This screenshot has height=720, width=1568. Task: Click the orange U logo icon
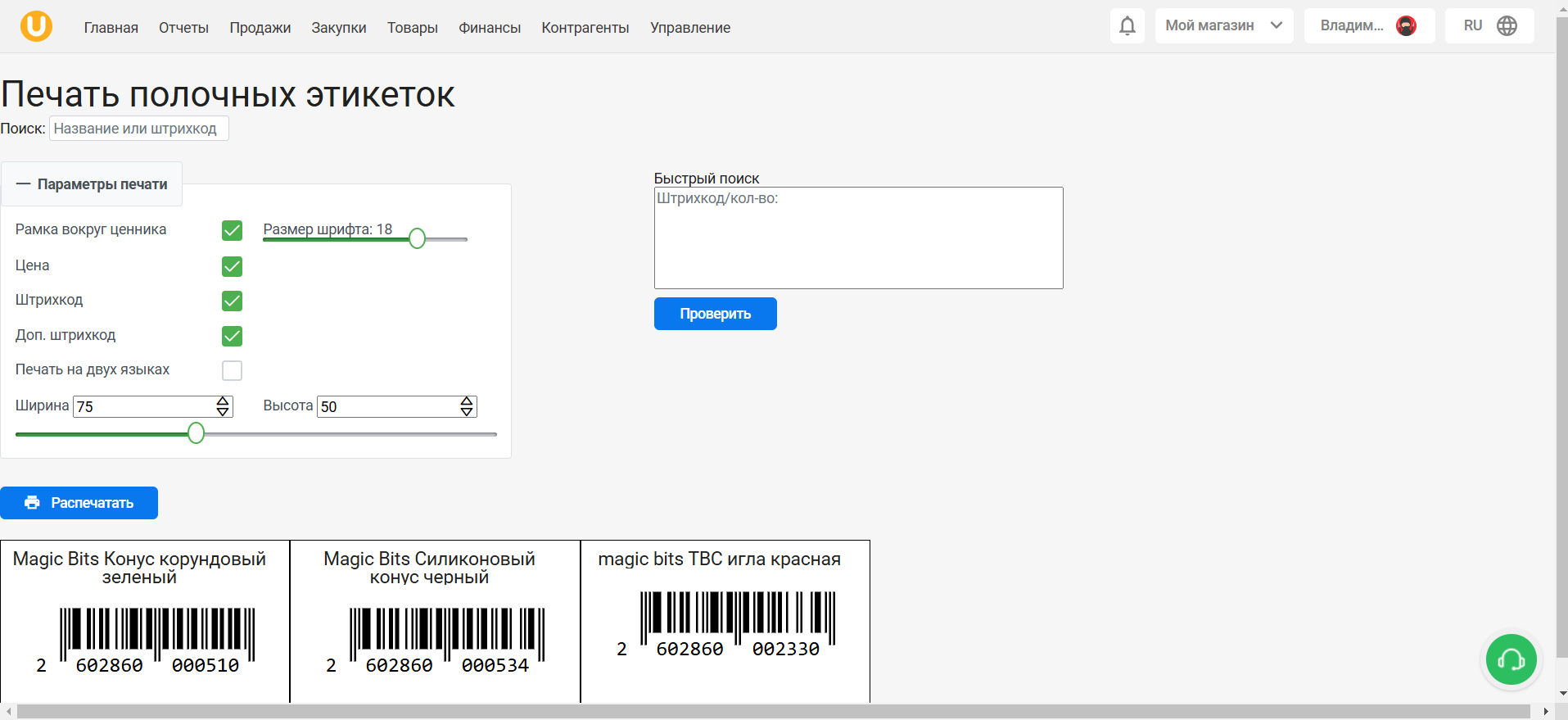pos(36,26)
